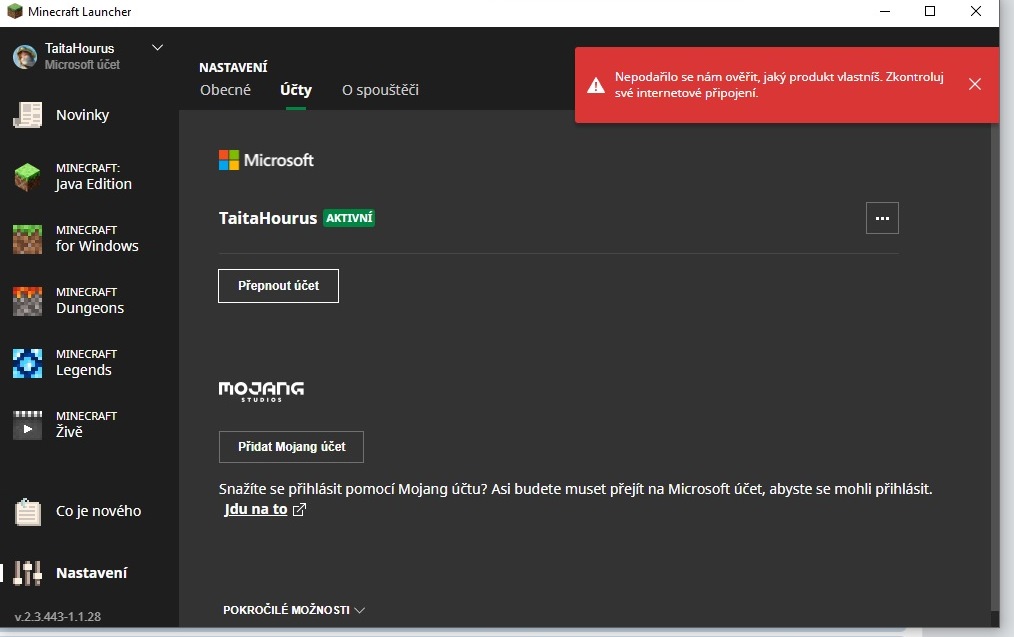Switch to the Obecné tab

coord(225,90)
